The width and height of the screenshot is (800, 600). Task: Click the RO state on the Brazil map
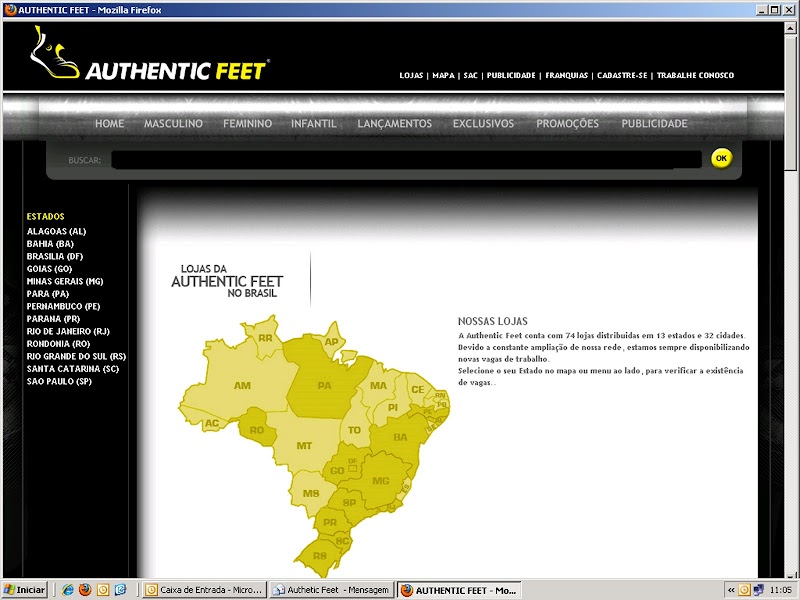click(x=257, y=430)
